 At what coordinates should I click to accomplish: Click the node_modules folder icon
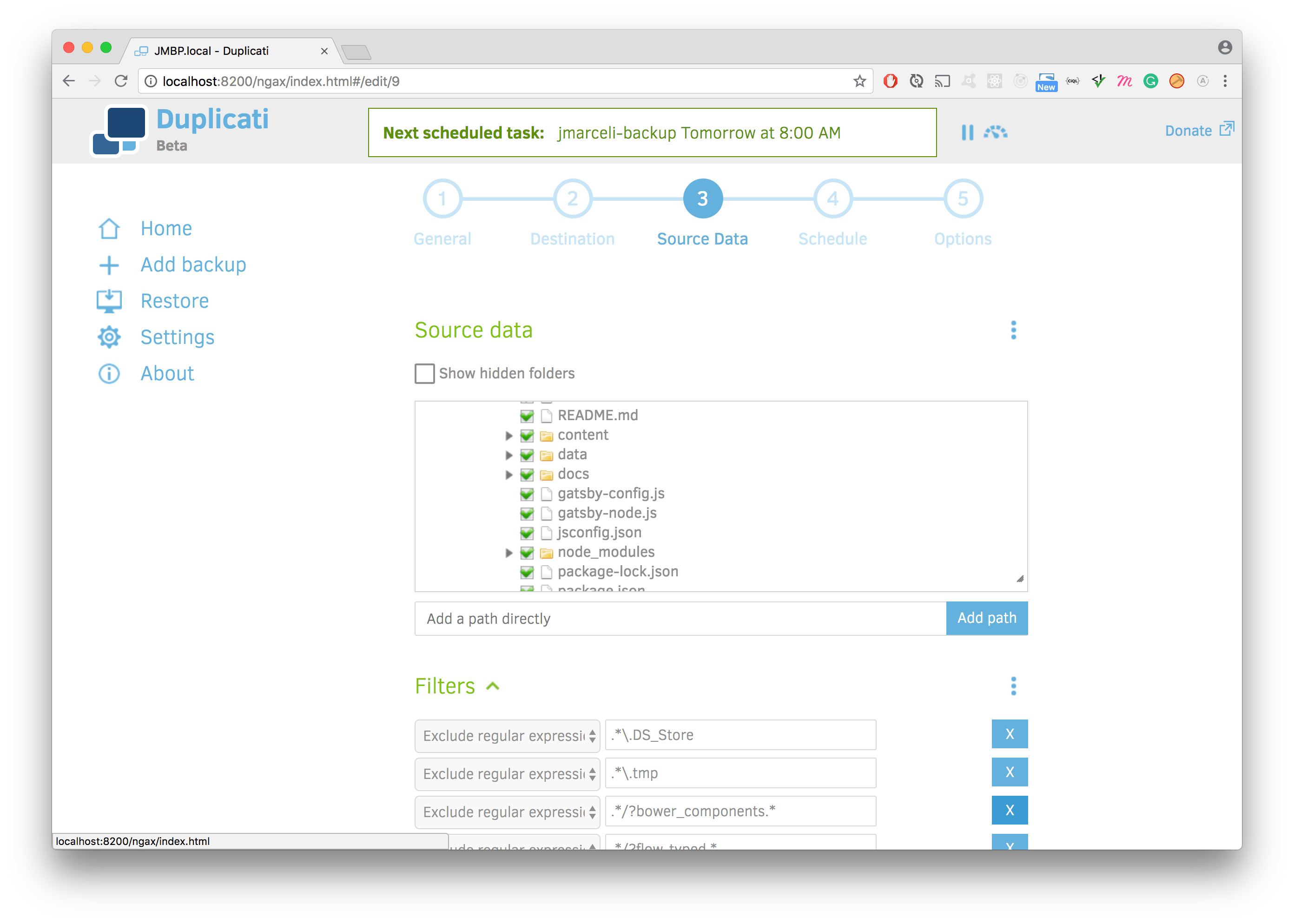pyautogui.click(x=546, y=553)
